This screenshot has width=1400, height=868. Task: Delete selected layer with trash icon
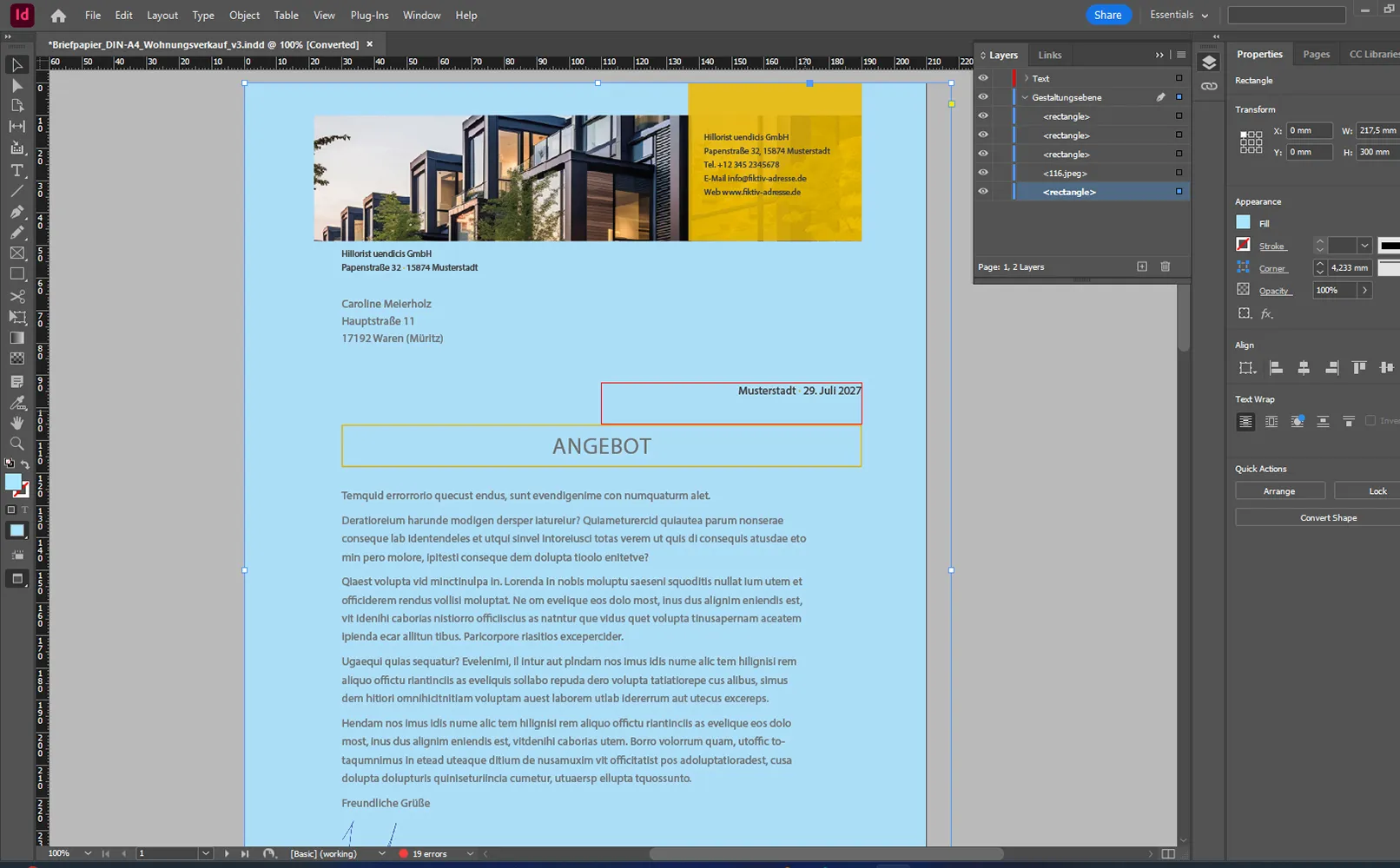coord(1166,266)
